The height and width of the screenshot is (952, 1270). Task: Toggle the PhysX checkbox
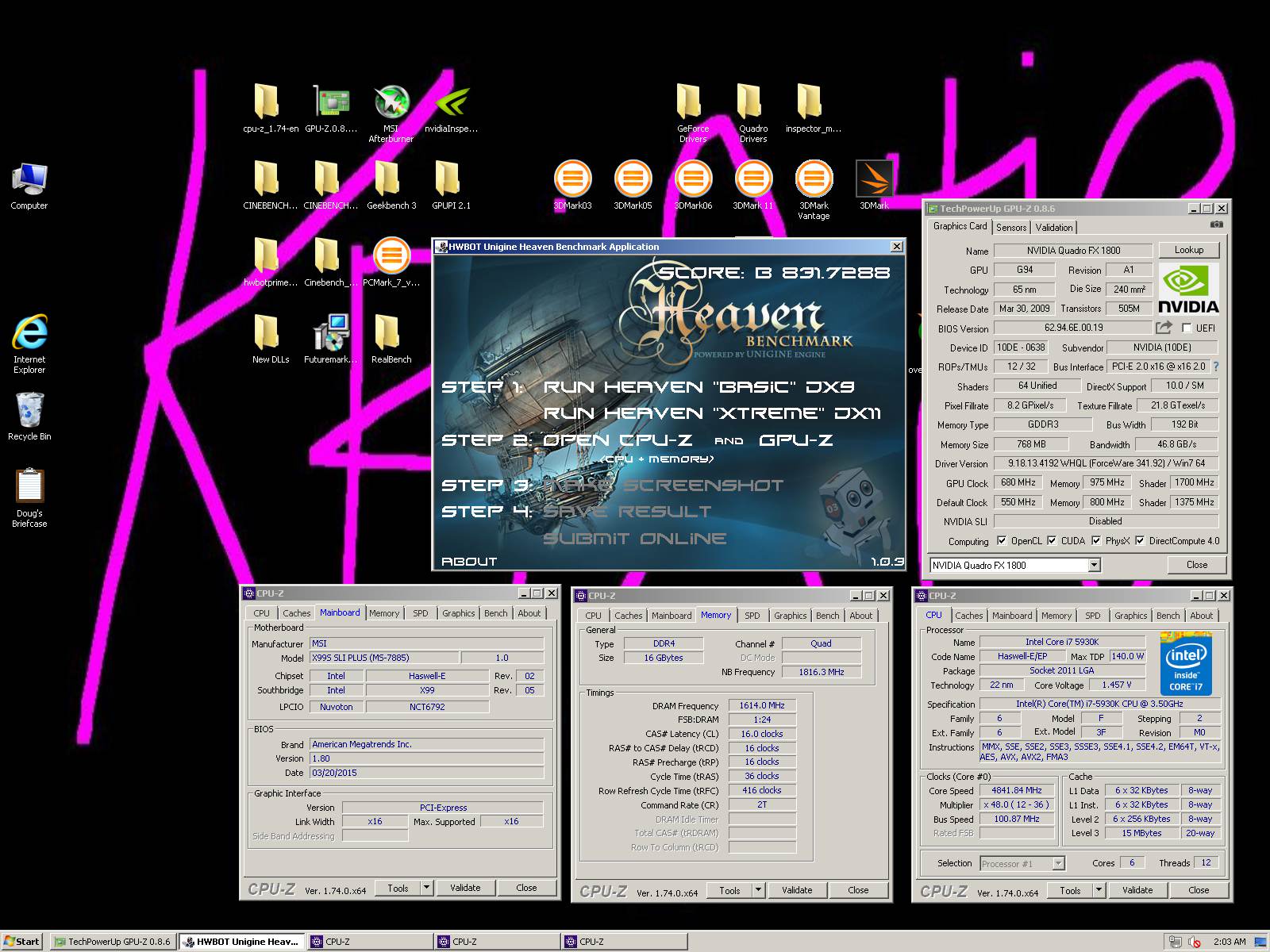pyautogui.click(x=1096, y=541)
